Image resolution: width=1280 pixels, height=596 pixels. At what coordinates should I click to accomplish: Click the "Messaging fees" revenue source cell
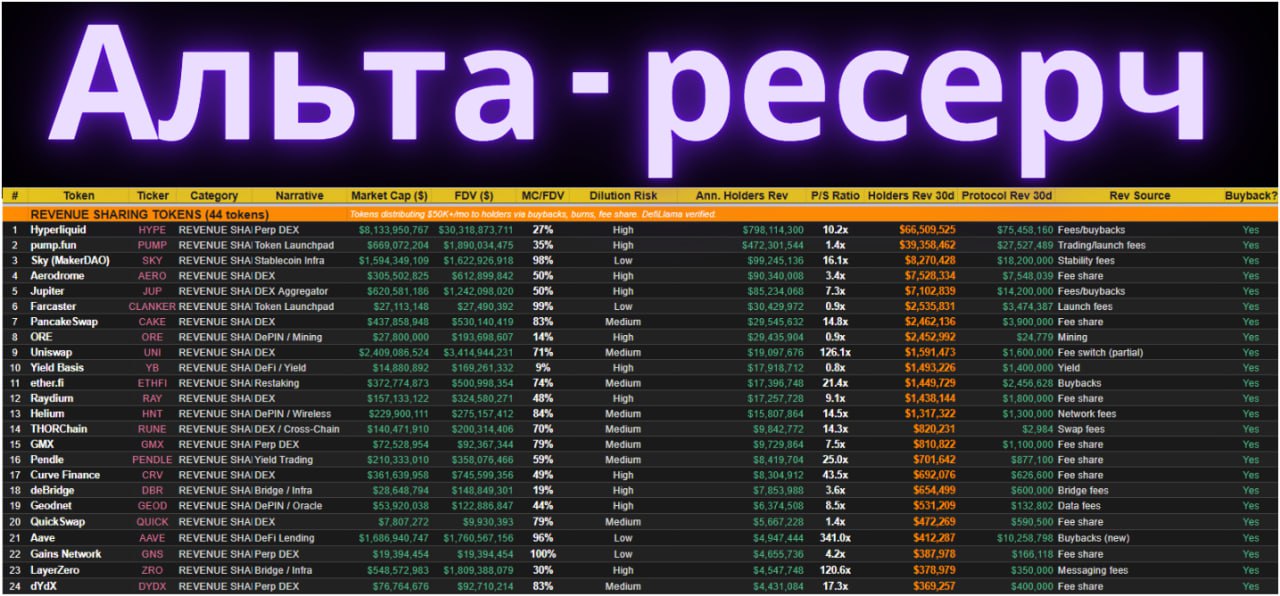pyautogui.click(x=1092, y=570)
